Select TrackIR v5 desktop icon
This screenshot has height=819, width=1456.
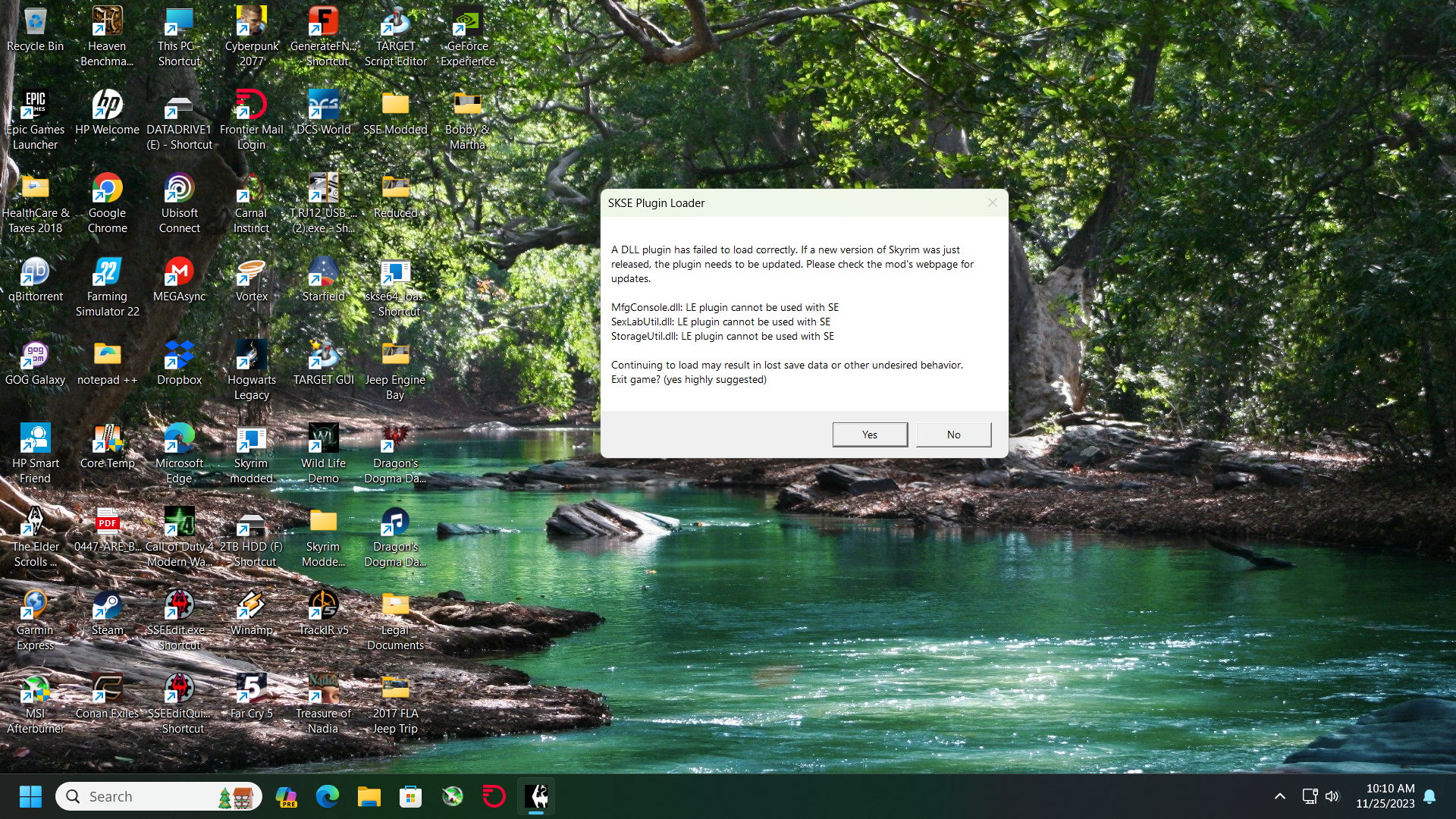pyautogui.click(x=323, y=613)
